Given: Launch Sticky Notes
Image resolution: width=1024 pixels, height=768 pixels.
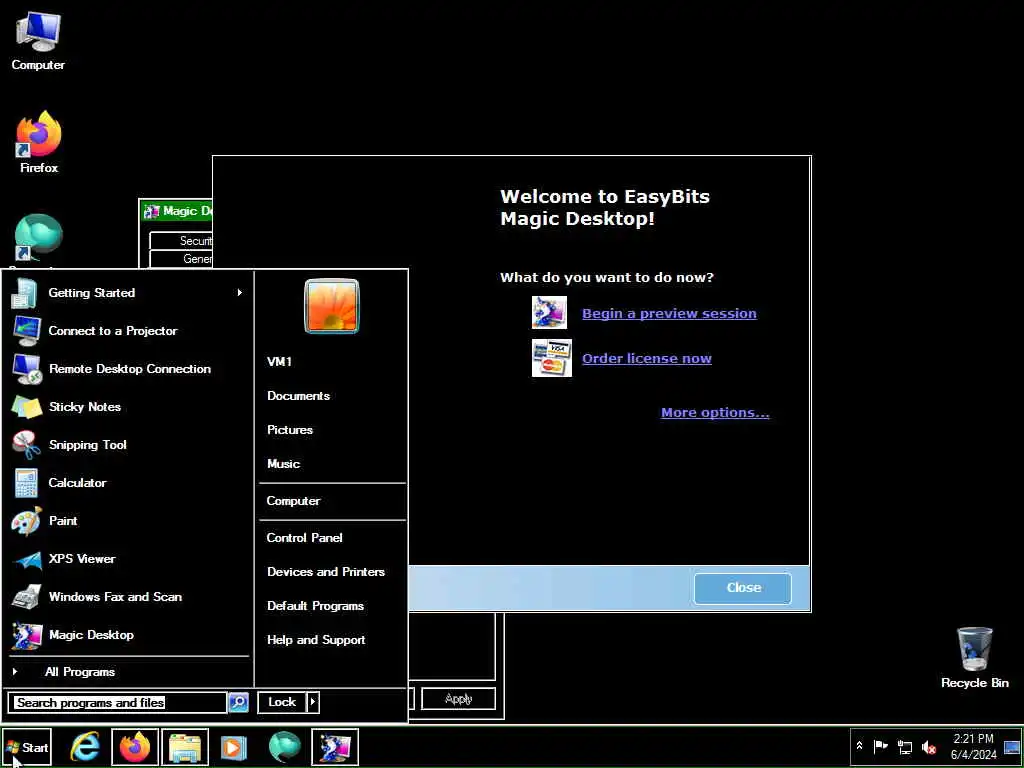Looking at the screenshot, I should (x=128, y=407).
